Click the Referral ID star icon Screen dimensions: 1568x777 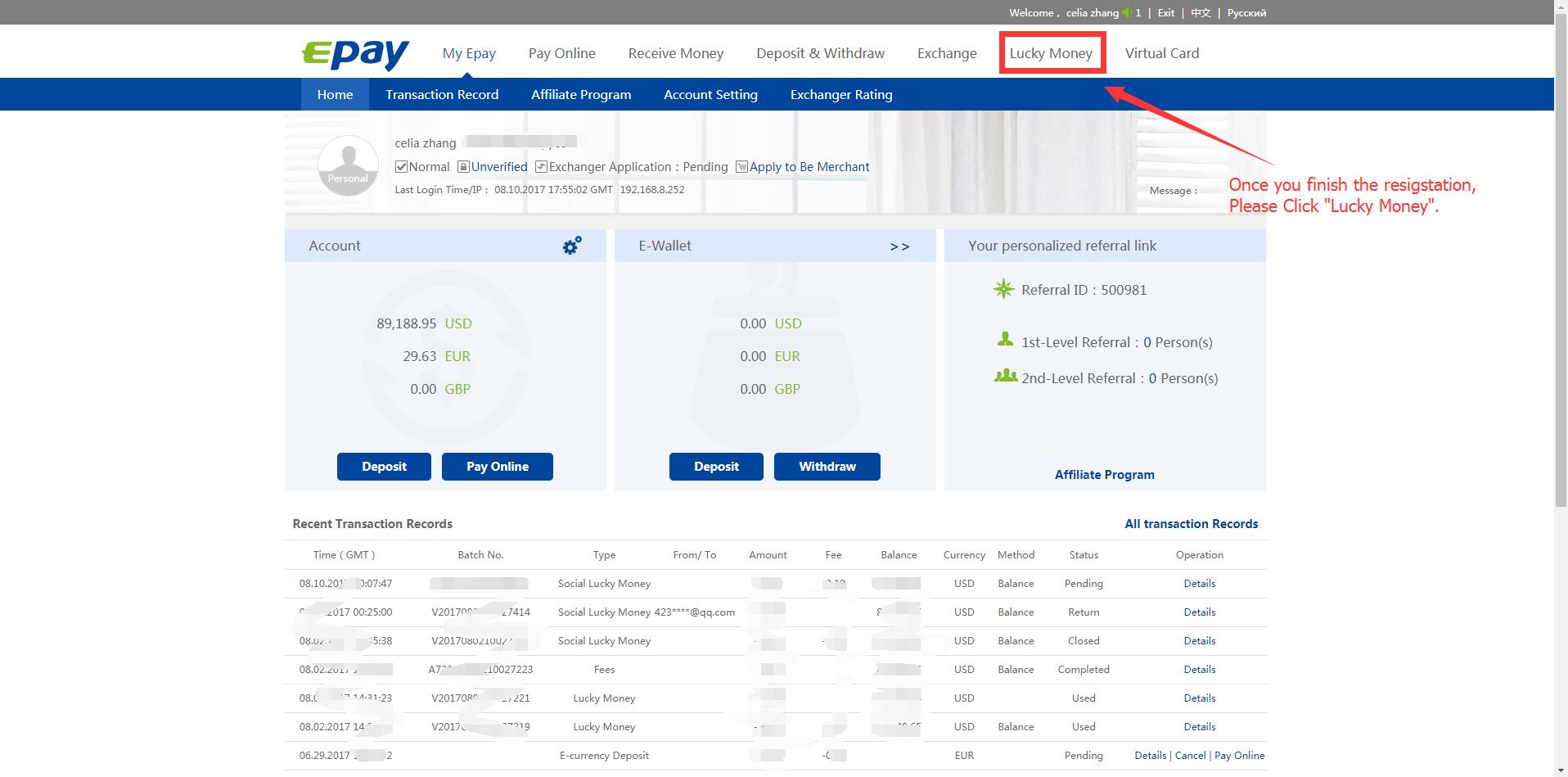click(1004, 289)
